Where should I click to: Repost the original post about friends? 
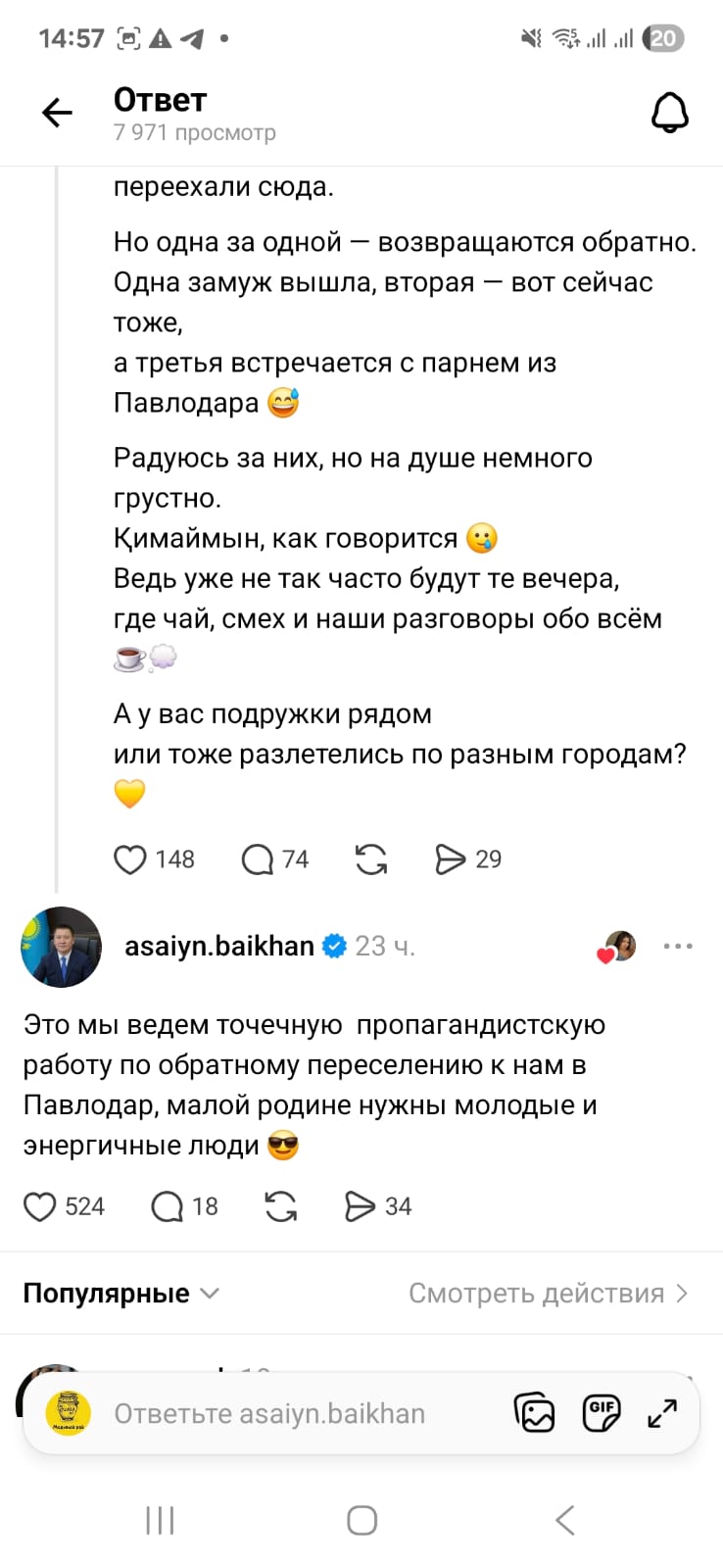click(371, 859)
